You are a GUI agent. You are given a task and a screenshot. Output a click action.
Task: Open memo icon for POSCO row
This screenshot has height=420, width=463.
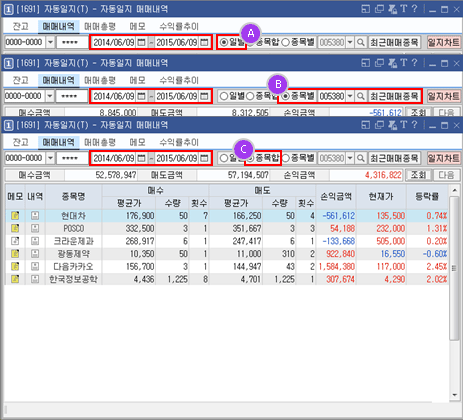pos(15,229)
